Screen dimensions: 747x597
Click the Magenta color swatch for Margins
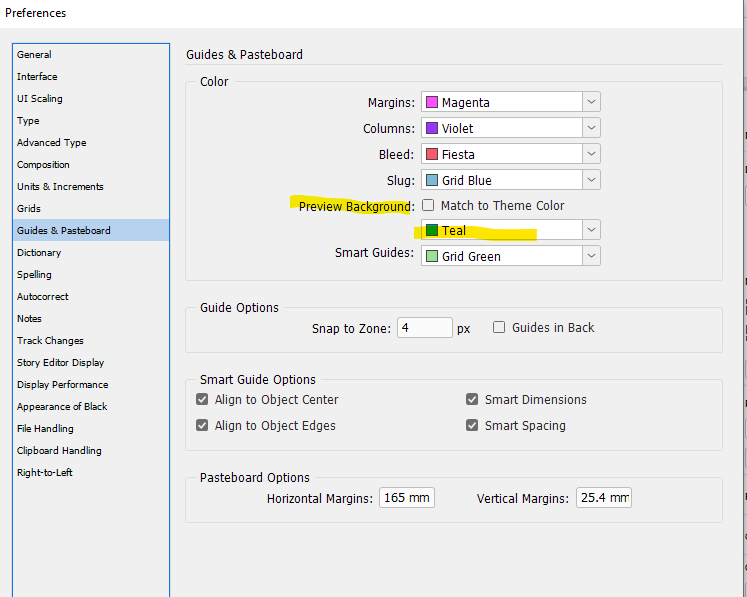(432, 102)
